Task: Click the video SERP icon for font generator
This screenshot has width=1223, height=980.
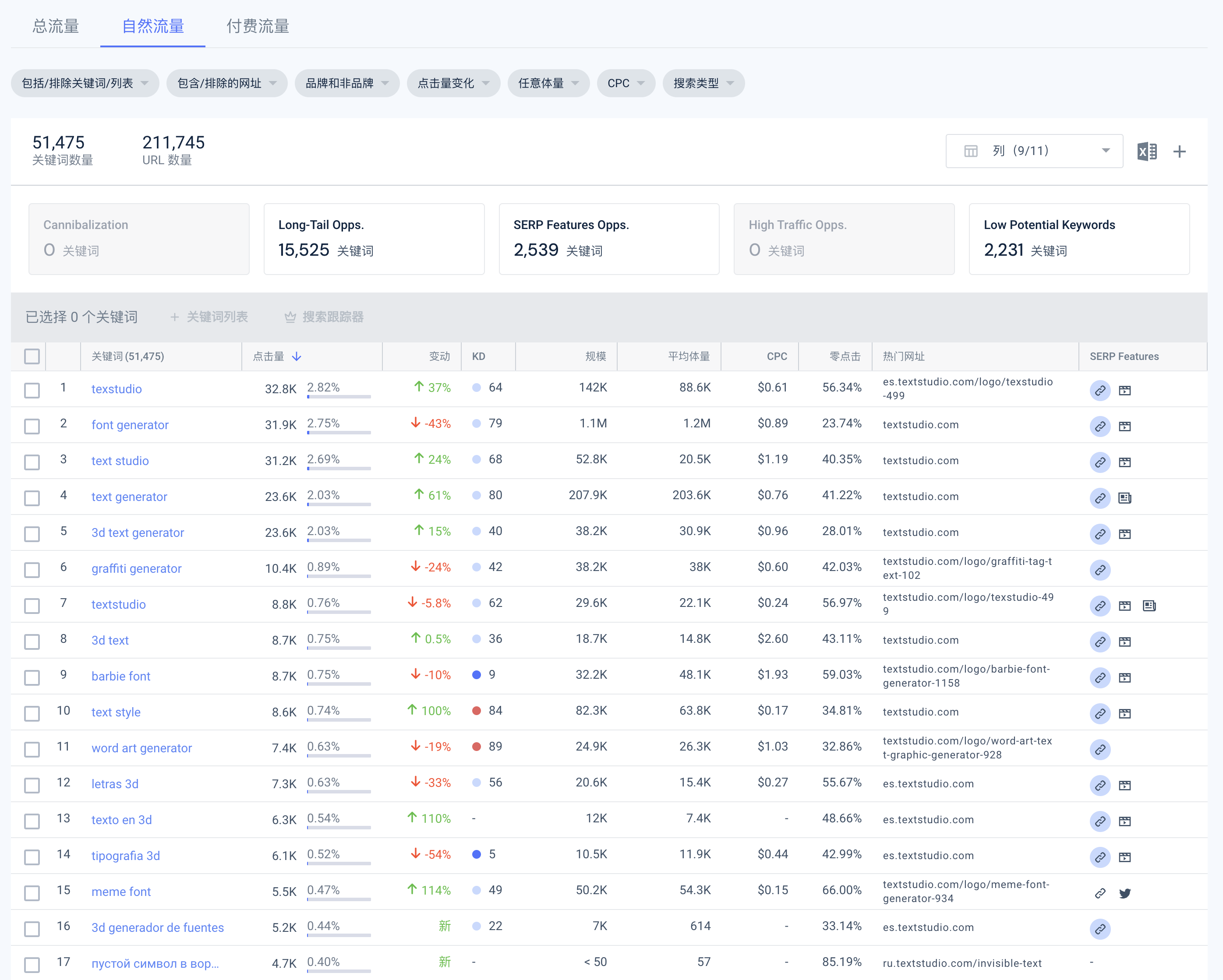Action: tap(1125, 427)
